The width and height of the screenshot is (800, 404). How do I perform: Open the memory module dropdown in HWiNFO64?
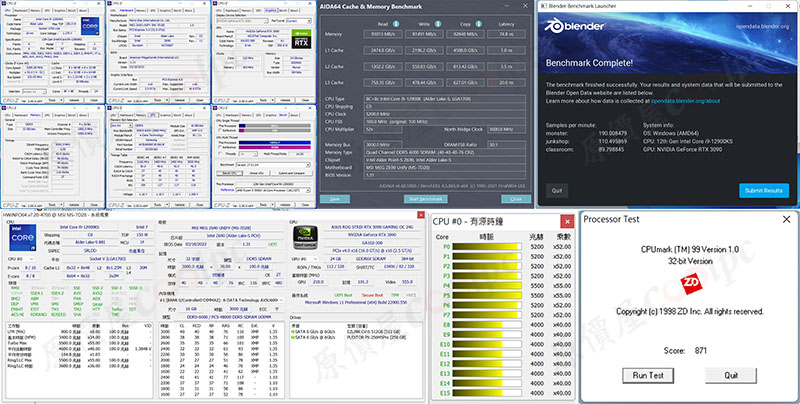click(221, 300)
